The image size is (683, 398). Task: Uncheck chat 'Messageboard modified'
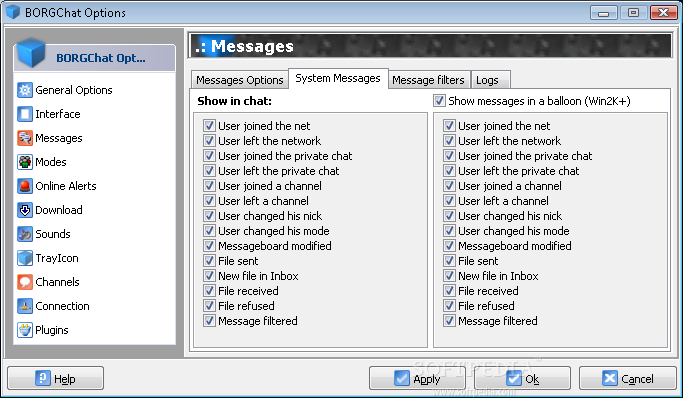pos(209,246)
